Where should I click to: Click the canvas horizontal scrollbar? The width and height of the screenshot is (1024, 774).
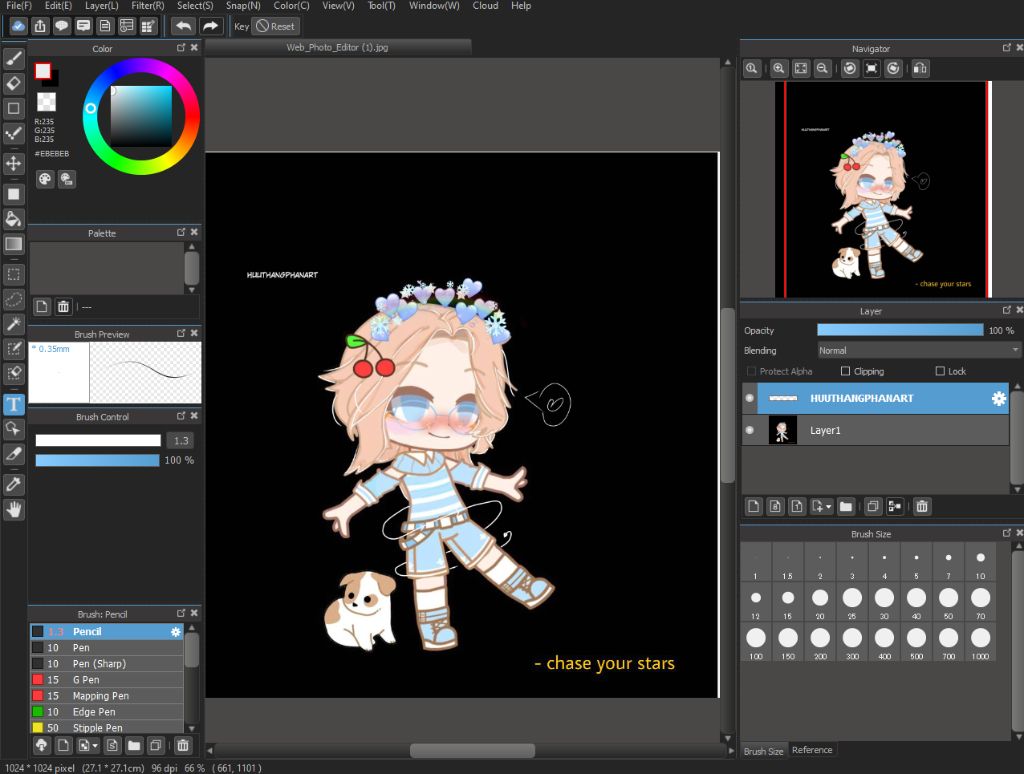pyautogui.click(x=472, y=750)
